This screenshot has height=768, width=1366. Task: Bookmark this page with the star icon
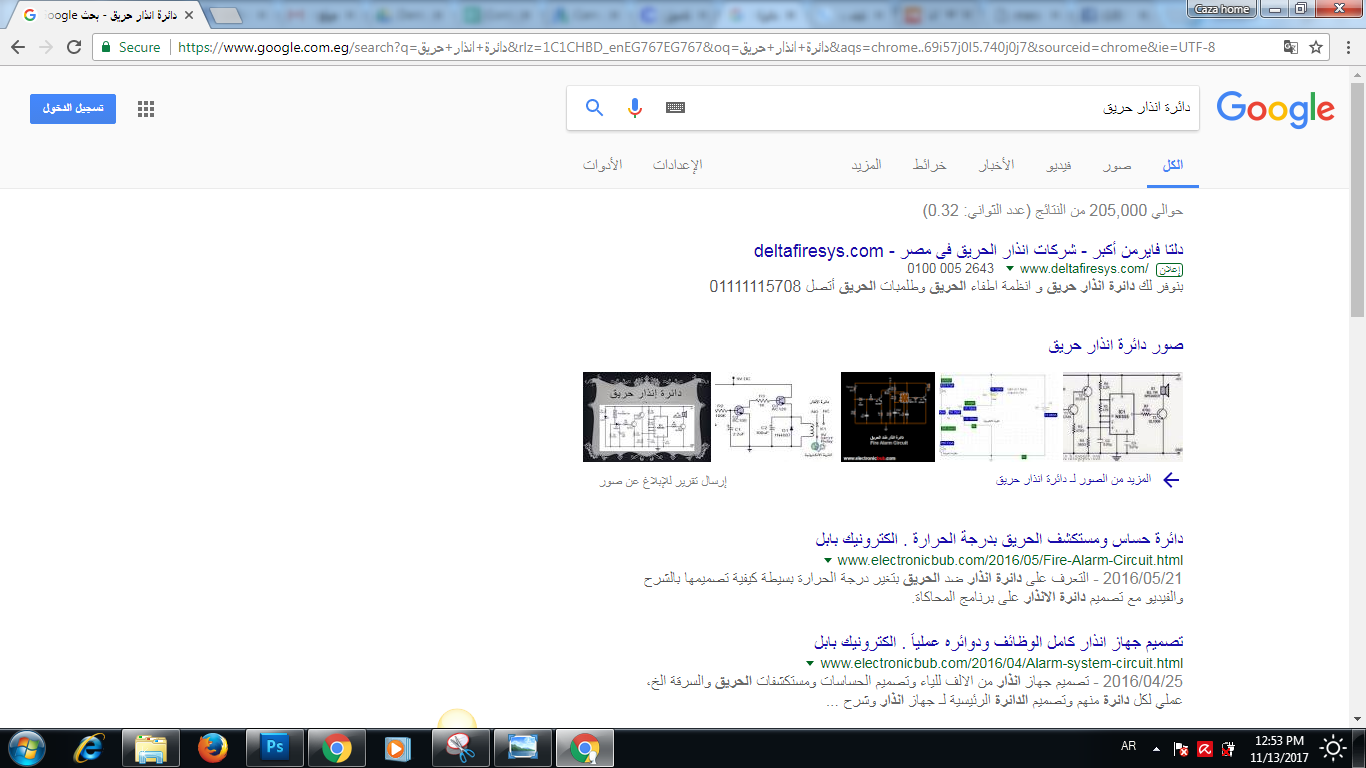[1316, 47]
